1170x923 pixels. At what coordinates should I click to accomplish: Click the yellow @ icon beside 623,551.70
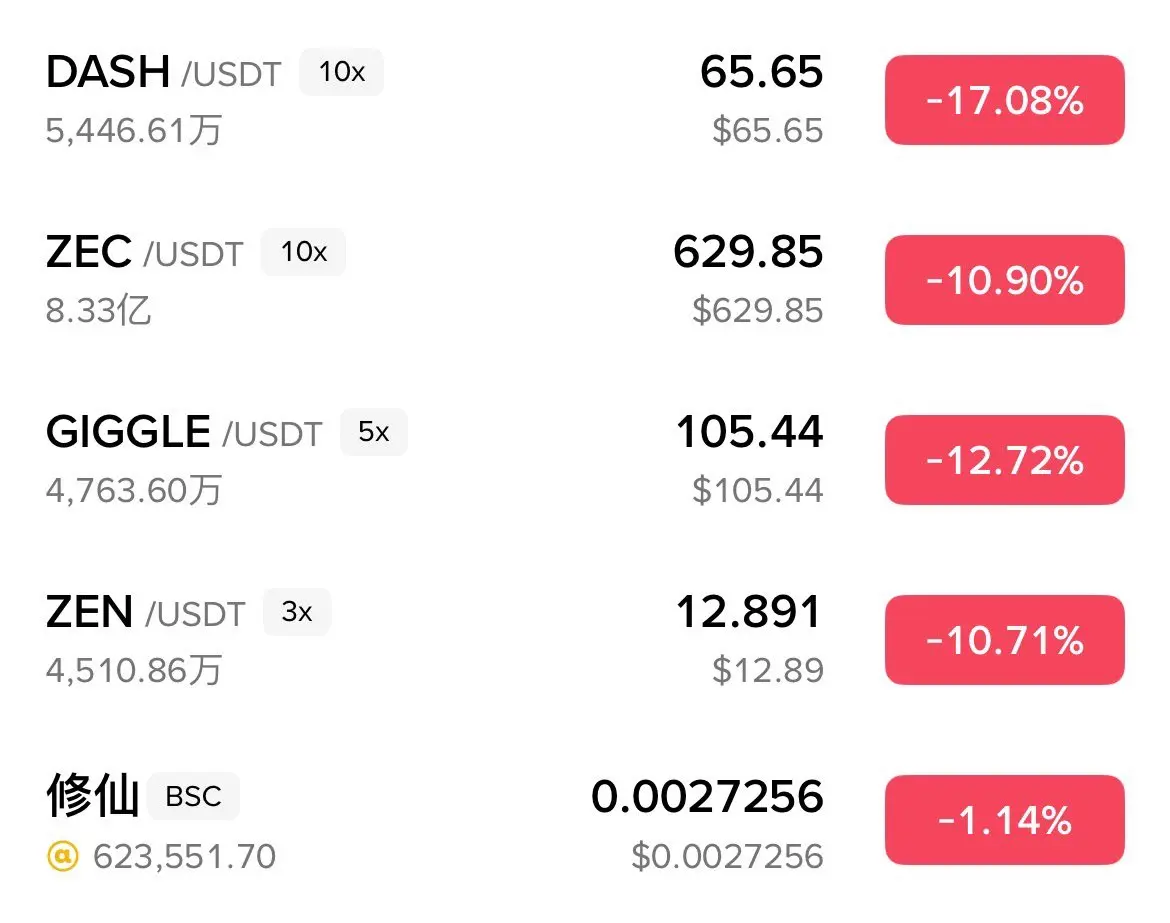pyautogui.click(x=63, y=856)
